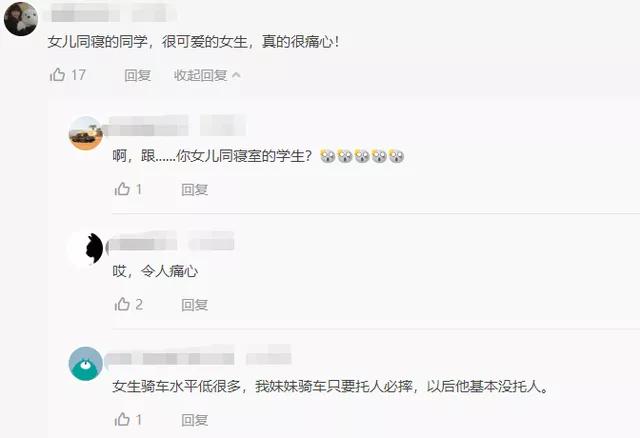Reply to the 女生骑车水平低很多 comment
This screenshot has height=438, width=640.
(195, 420)
